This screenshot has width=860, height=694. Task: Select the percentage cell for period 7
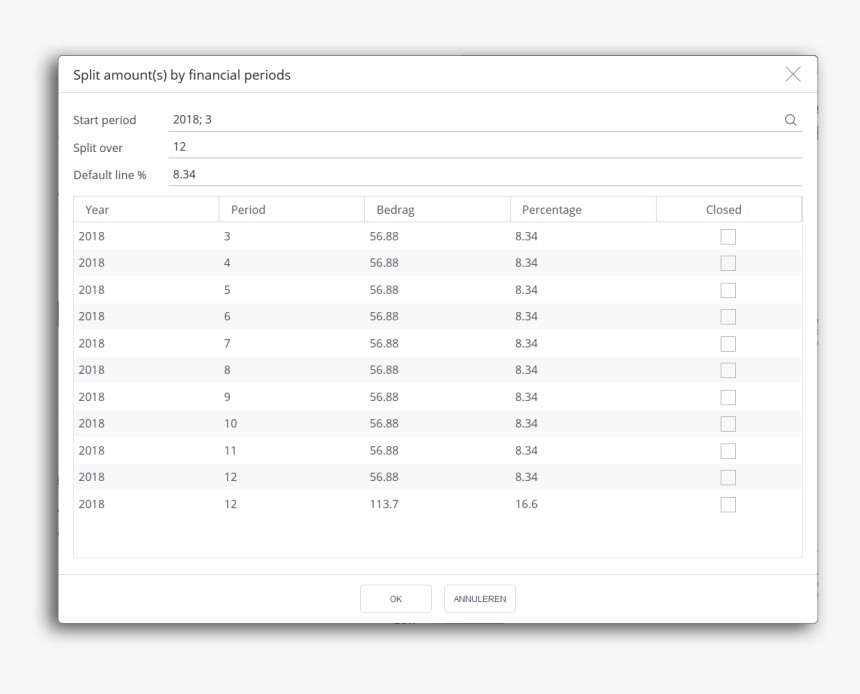point(583,343)
